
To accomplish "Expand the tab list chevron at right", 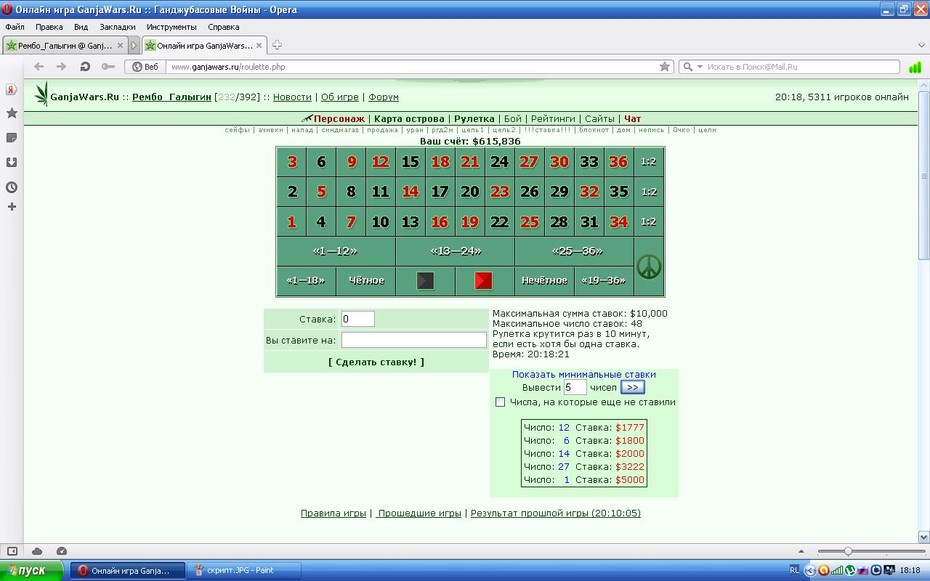I will pos(921,45).
